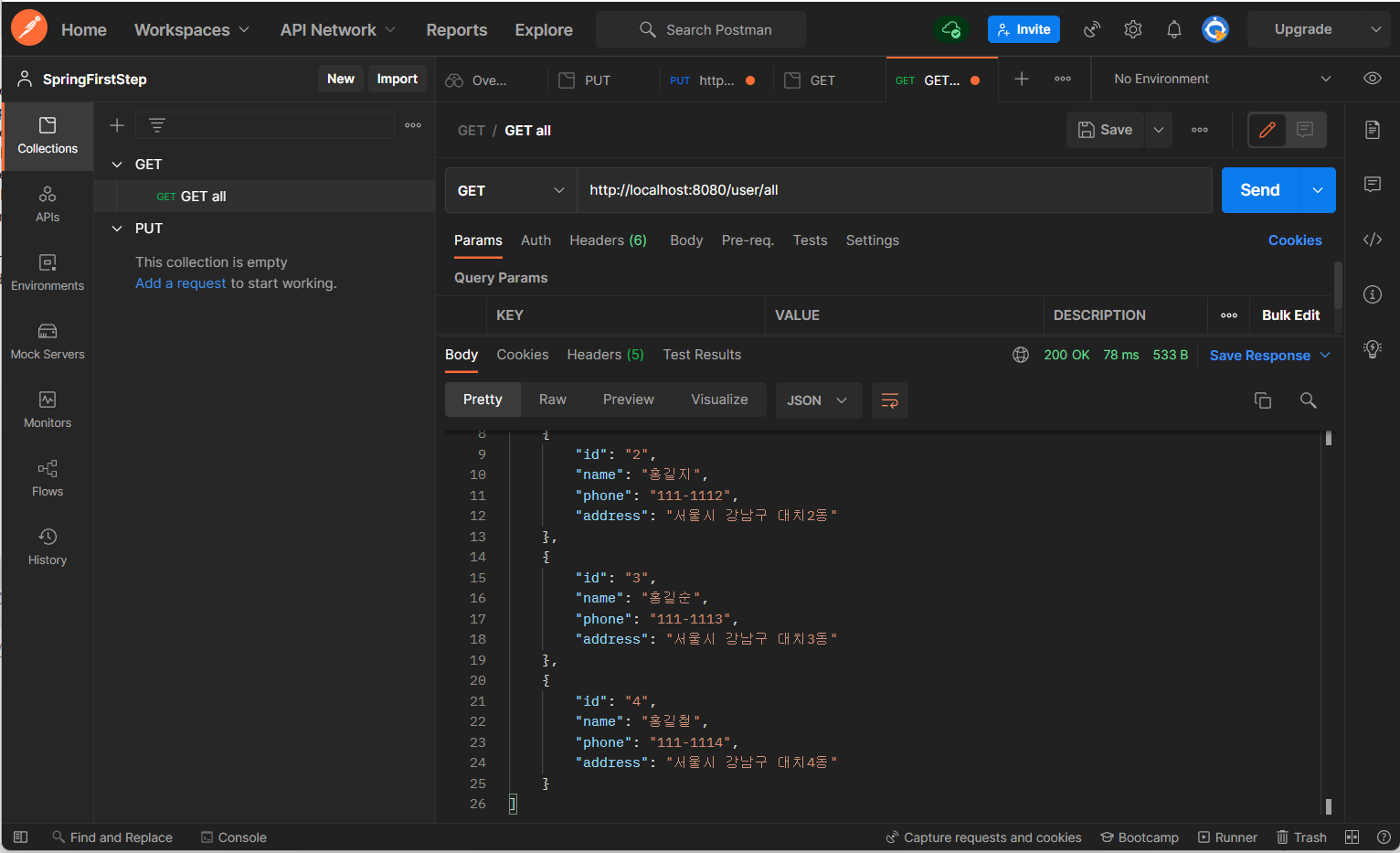Open a new request tab with plus

(1022, 79)
